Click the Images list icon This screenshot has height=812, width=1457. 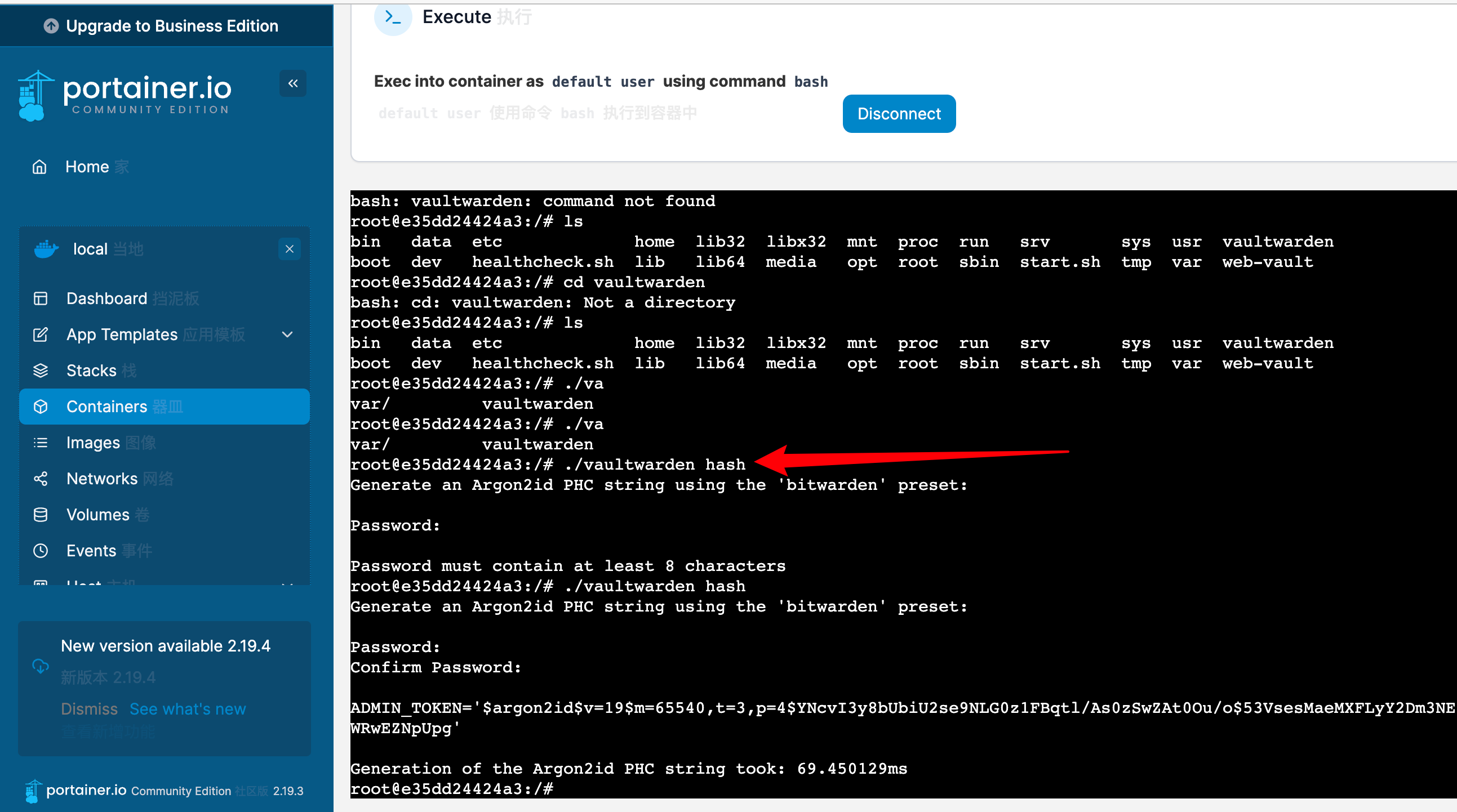41,443
